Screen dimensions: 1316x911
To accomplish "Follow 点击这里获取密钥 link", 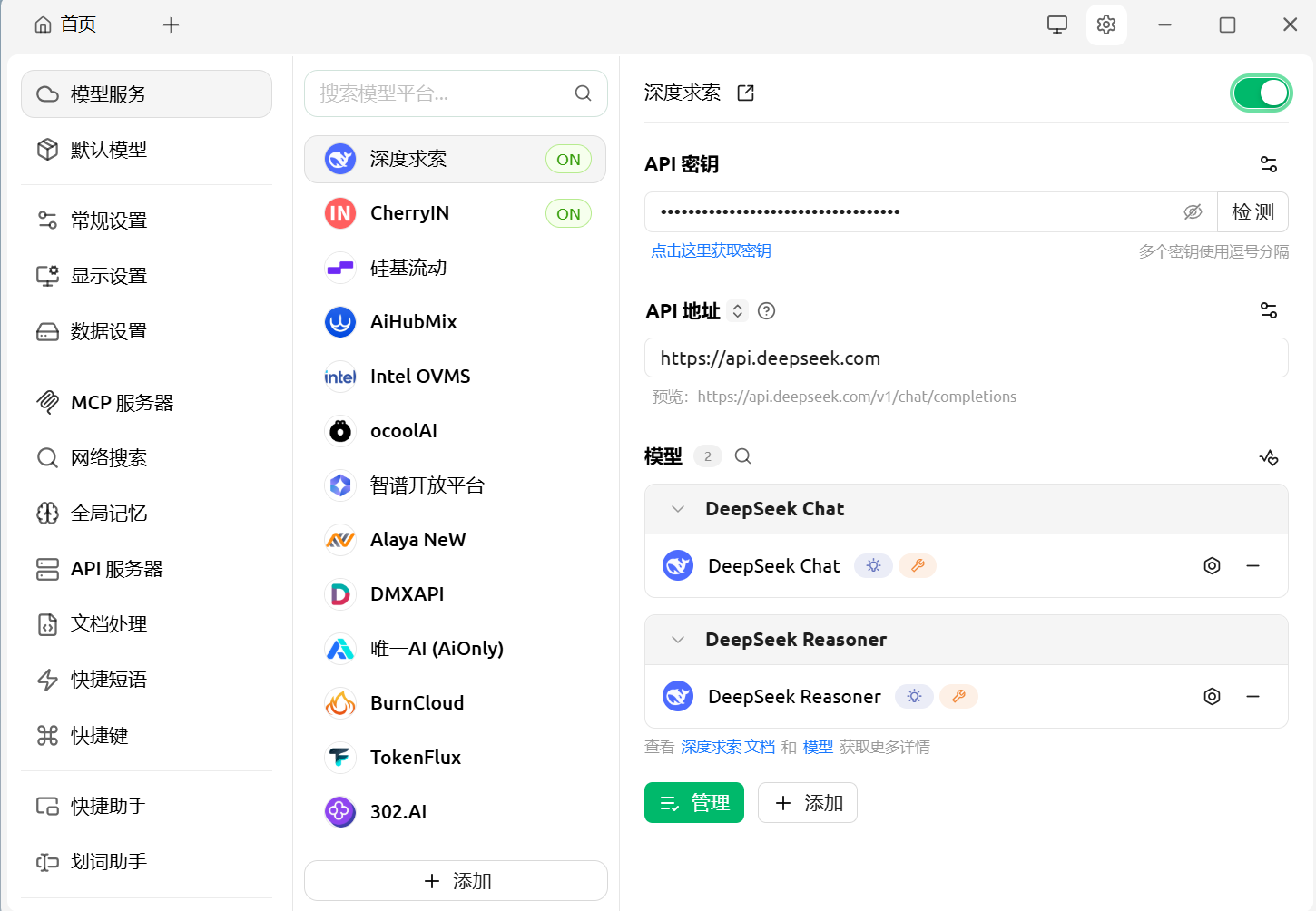I will coord(711,250).
